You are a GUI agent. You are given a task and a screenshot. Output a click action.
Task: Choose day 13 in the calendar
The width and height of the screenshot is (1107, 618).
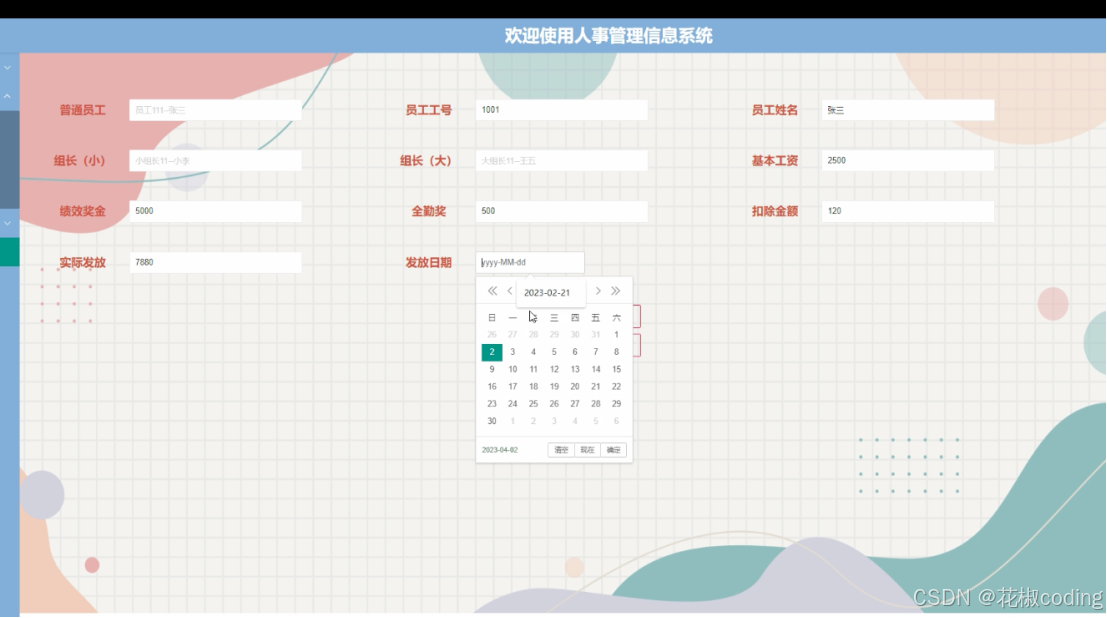tap(575, 369)
